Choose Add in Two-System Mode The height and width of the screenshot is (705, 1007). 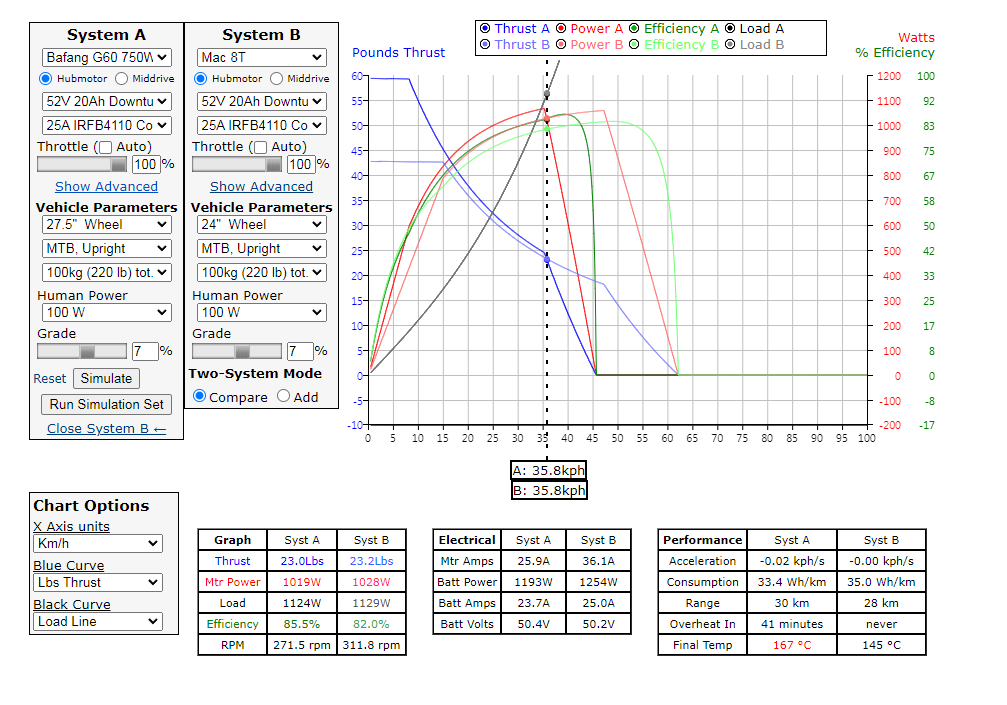tap(284, 396)
